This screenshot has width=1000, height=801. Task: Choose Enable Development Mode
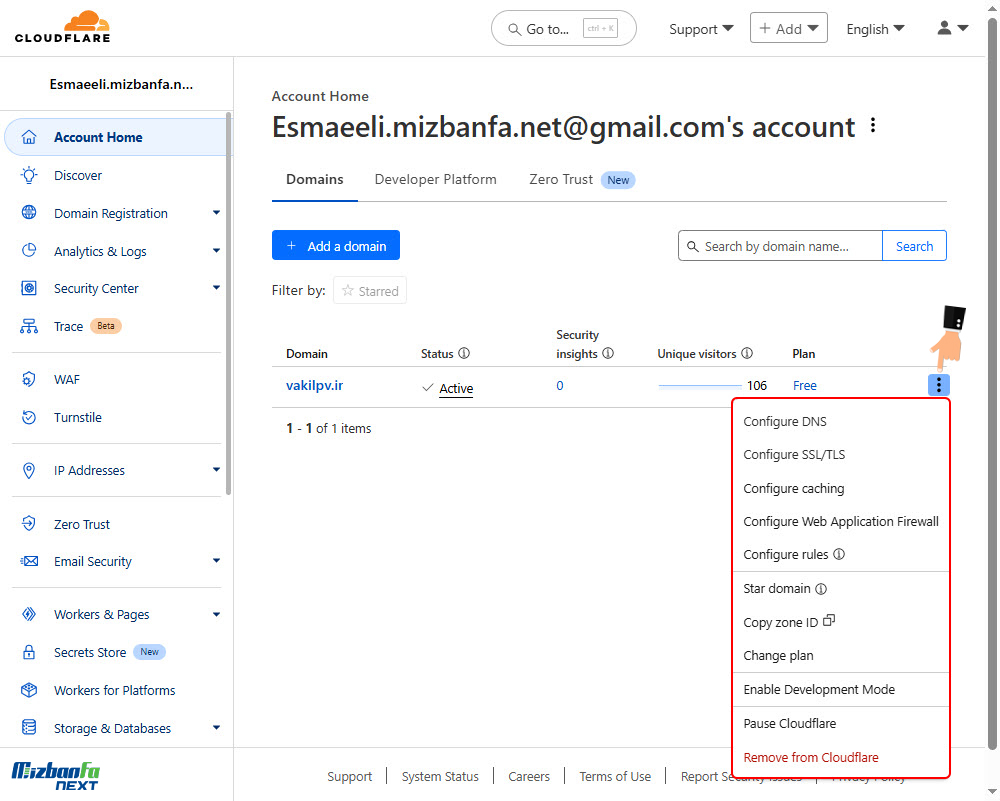point(819,689)
